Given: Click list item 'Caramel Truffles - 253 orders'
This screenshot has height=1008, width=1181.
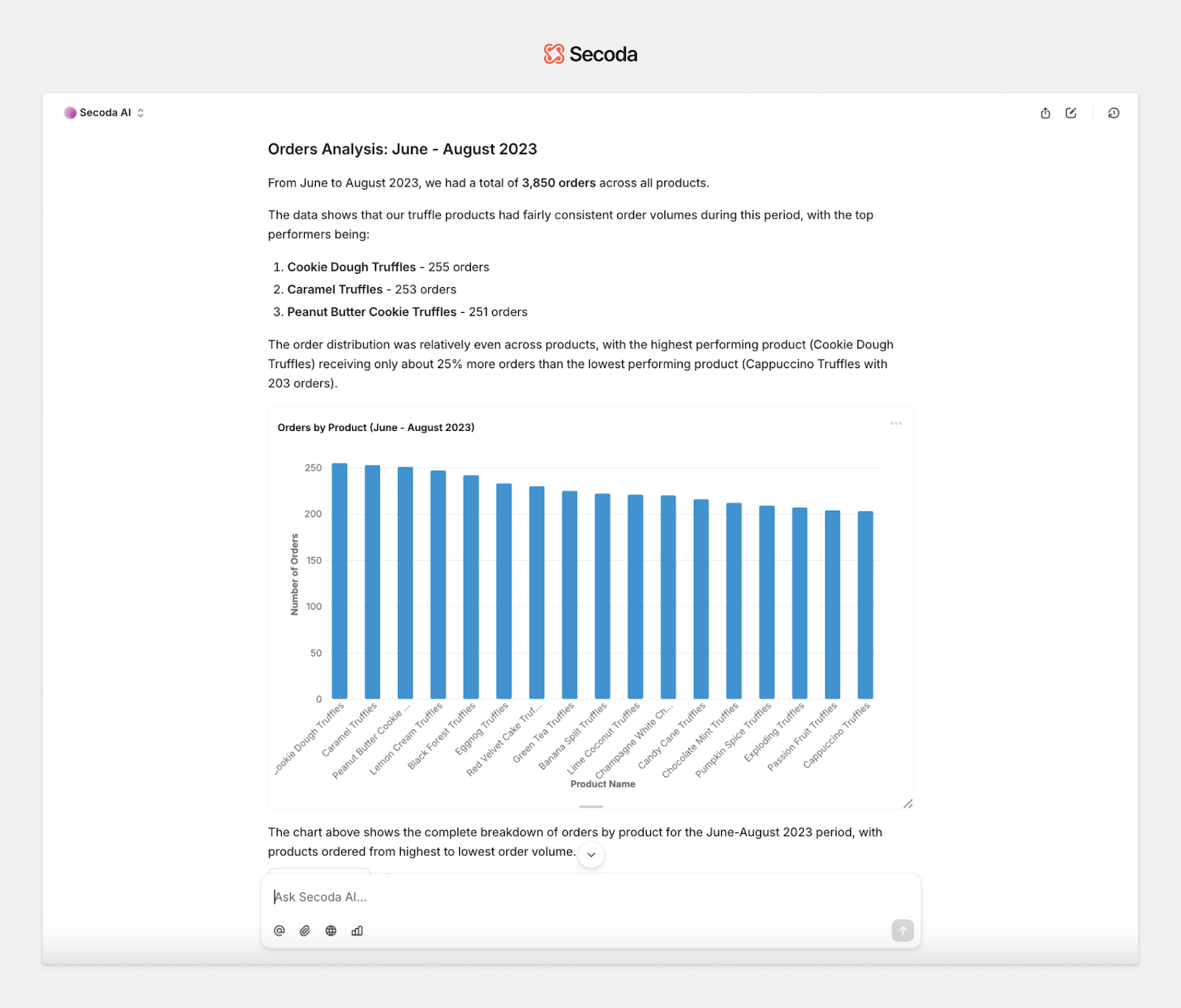Looking at the screenshot, I should [x=372, y=289].
